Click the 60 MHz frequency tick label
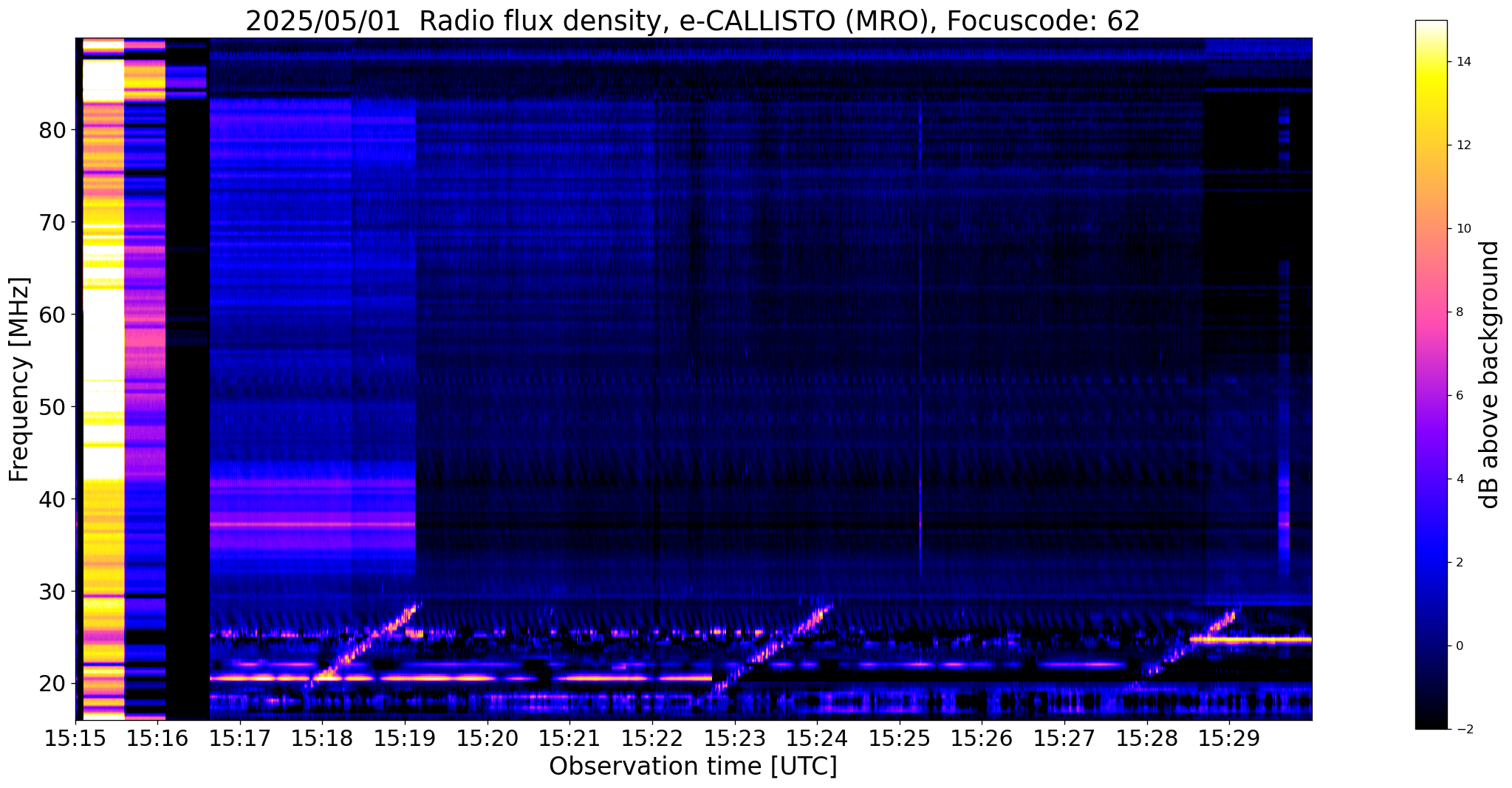This screenshot has height=788, width=1512. pos(52,315)
